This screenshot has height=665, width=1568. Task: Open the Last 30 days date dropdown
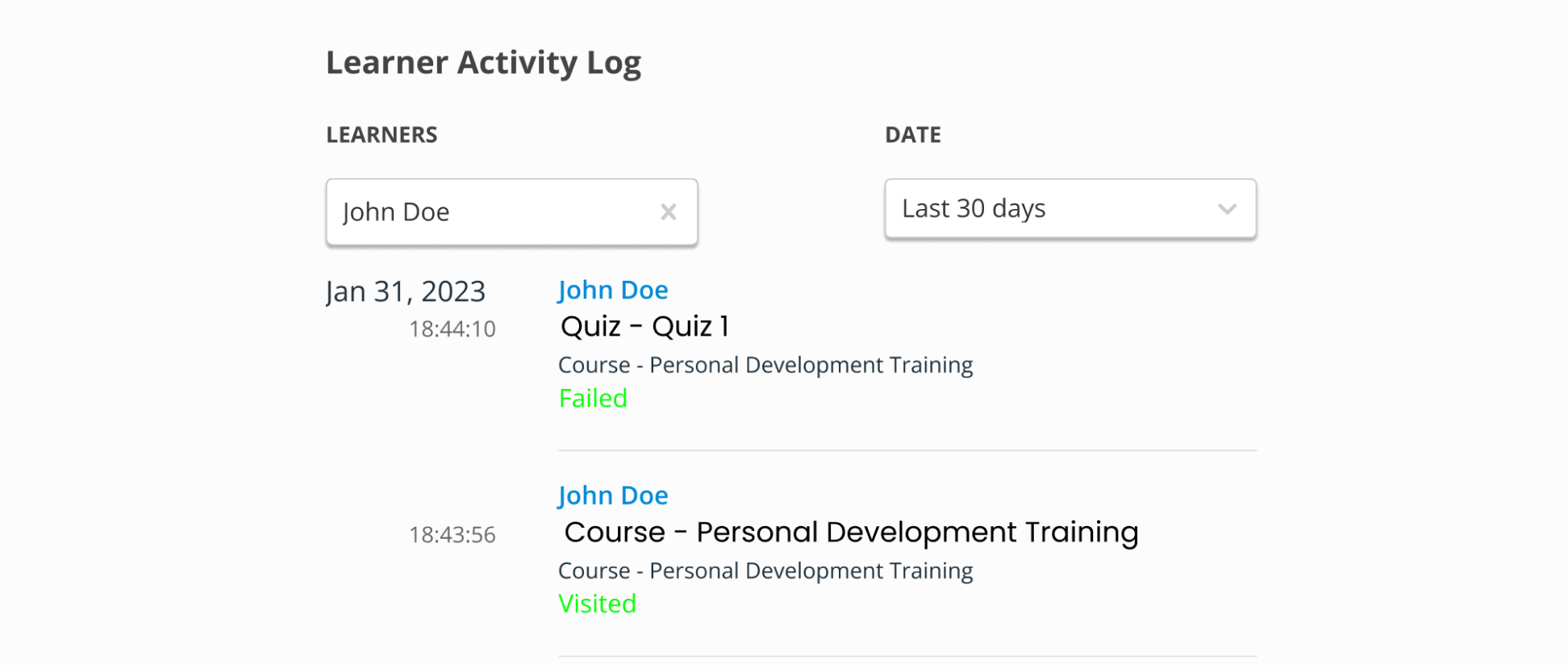point(1049,209)
